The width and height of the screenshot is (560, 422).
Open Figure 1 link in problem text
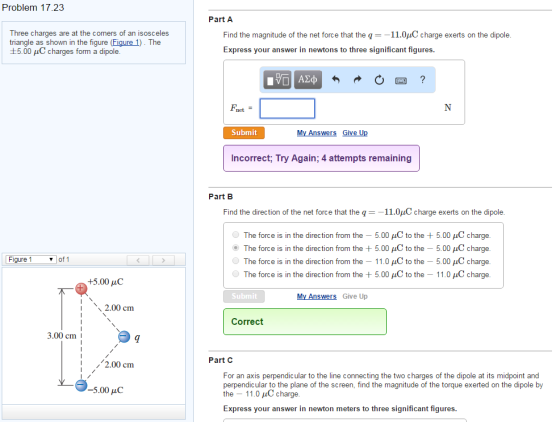[x=126, y=42]
